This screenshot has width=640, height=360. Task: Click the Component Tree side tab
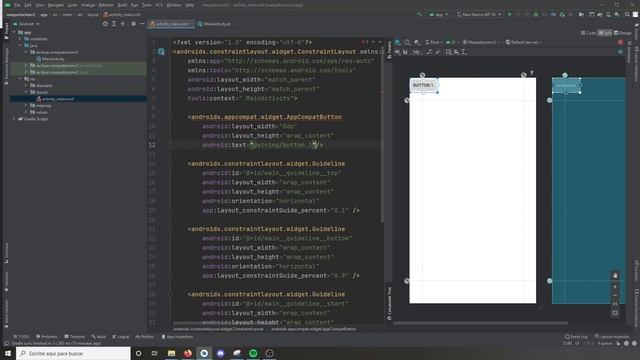(x=389, y=303)
